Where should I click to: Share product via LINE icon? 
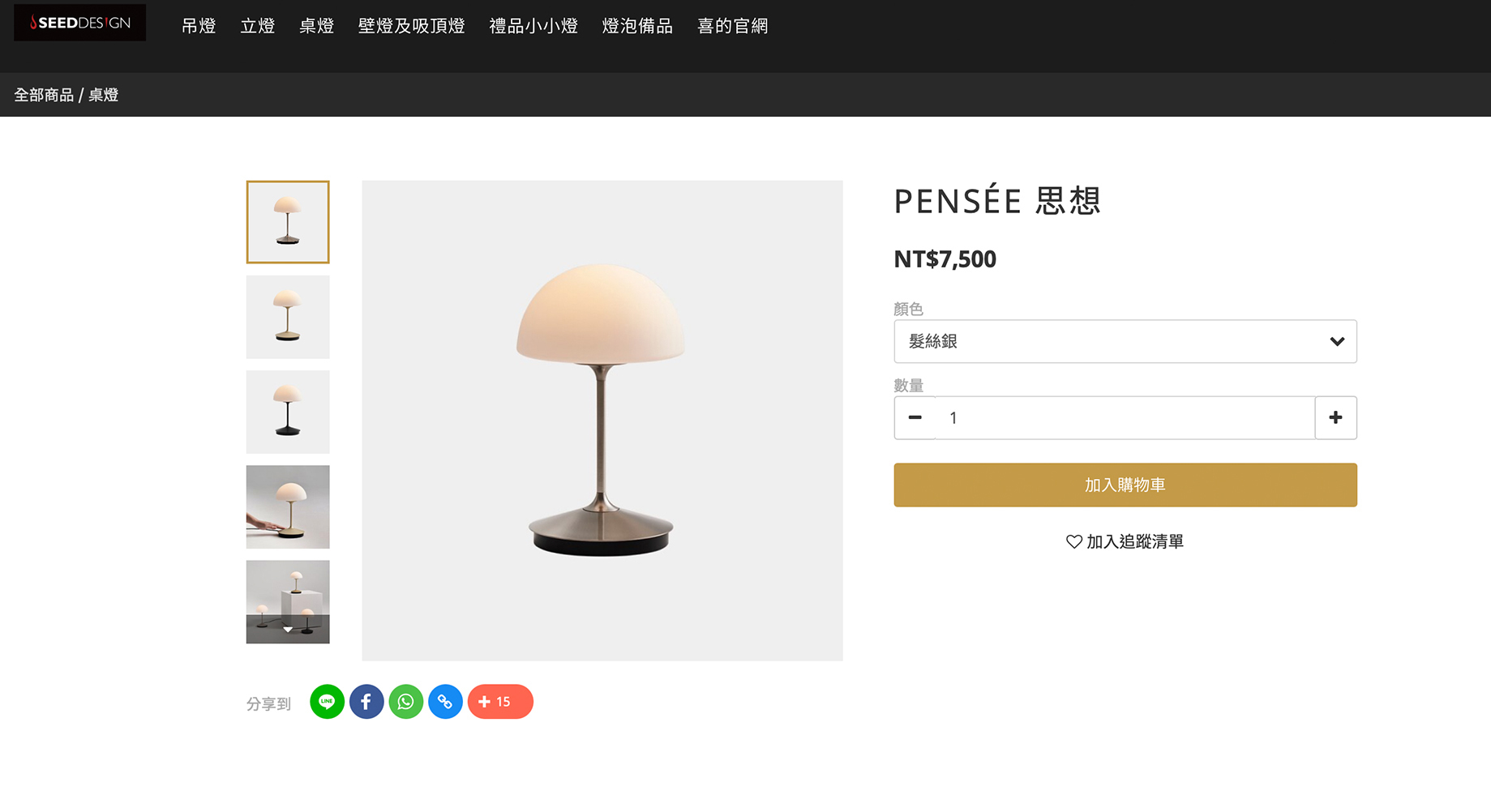(327, 702)
